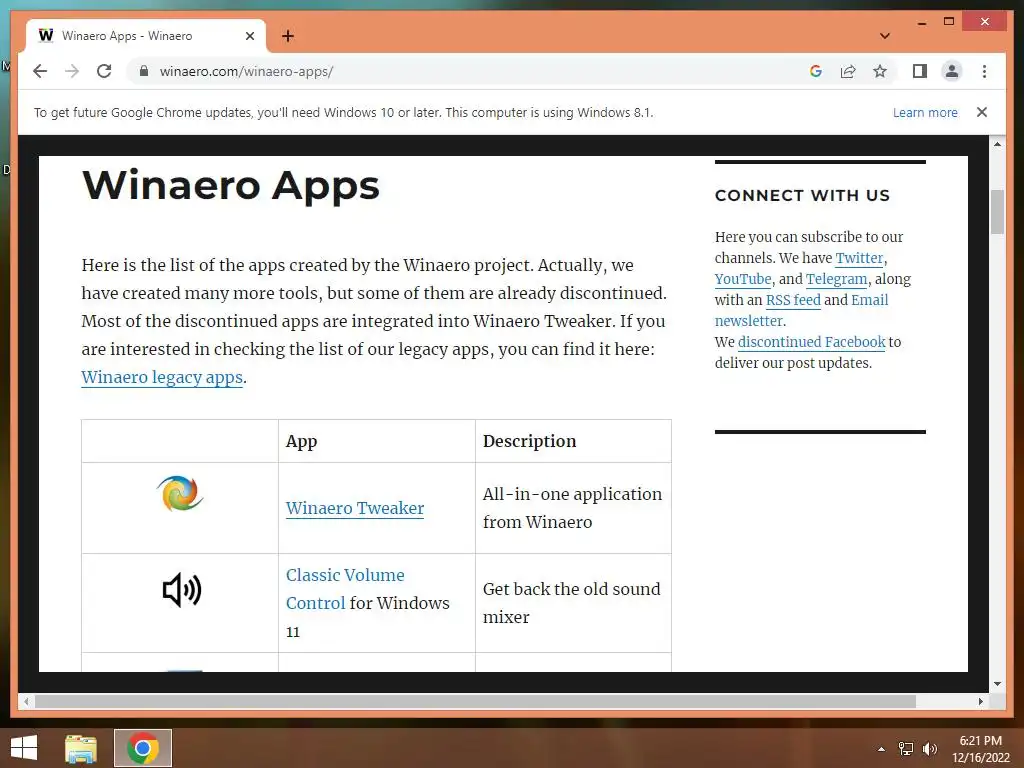The width and height of the screenshot is (1024, 768).
Task: Open the network tray icon
Action: [x=906, y=749]
